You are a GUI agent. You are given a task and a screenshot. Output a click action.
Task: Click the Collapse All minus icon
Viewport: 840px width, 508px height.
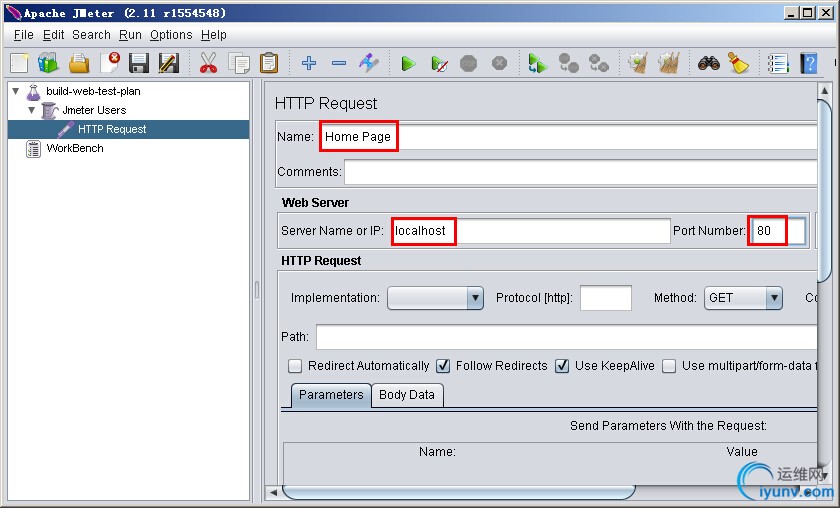(x=339, y=63)
